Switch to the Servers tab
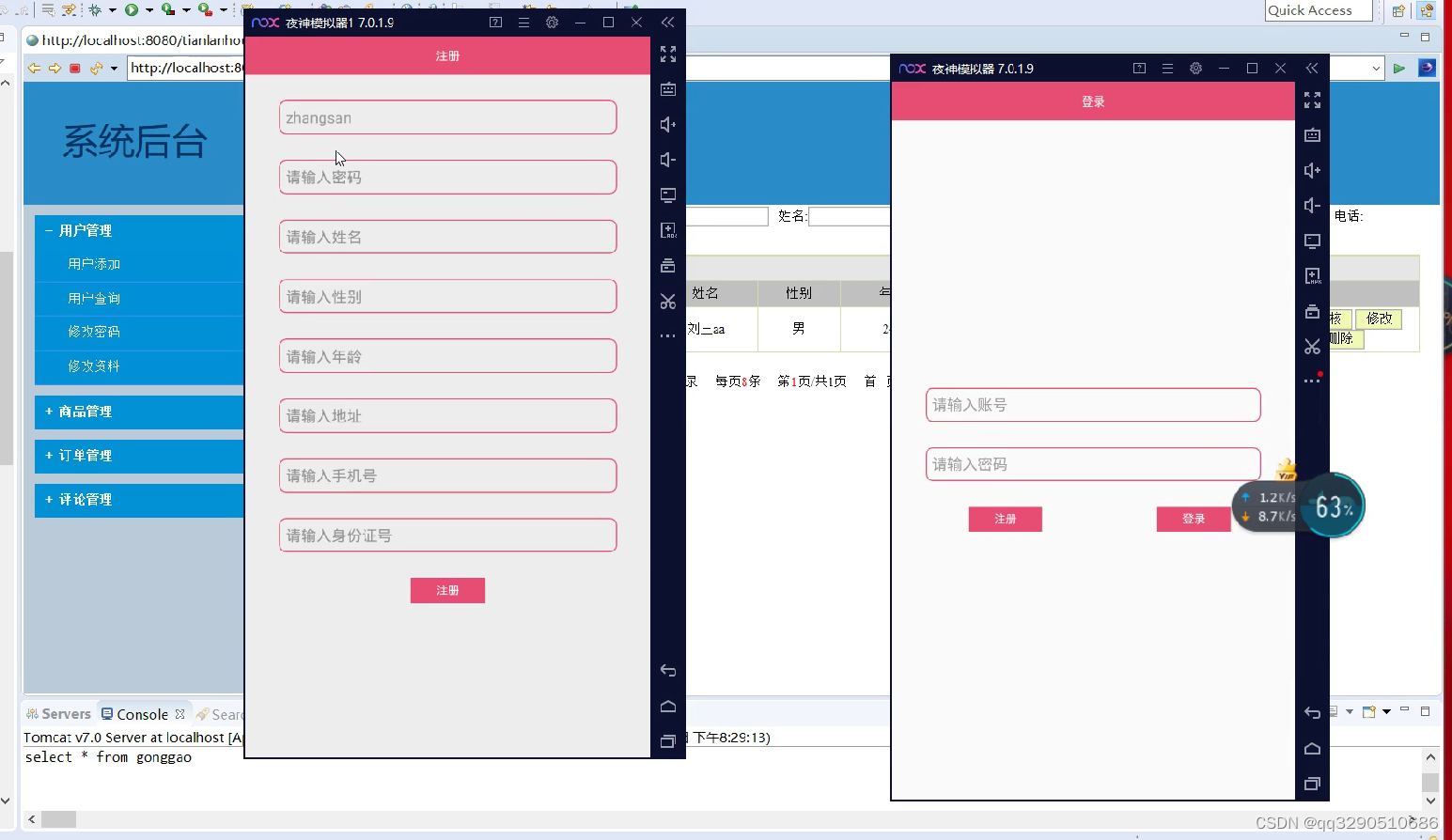 point(59,714)
